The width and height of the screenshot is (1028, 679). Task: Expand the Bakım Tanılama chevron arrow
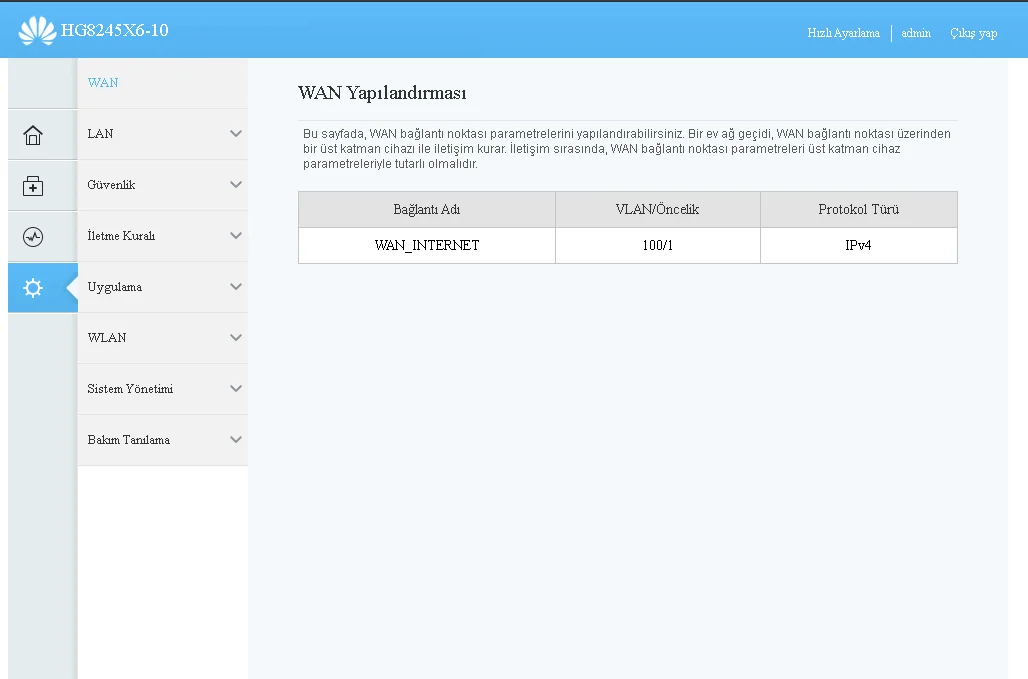click(x=236, y=440)
